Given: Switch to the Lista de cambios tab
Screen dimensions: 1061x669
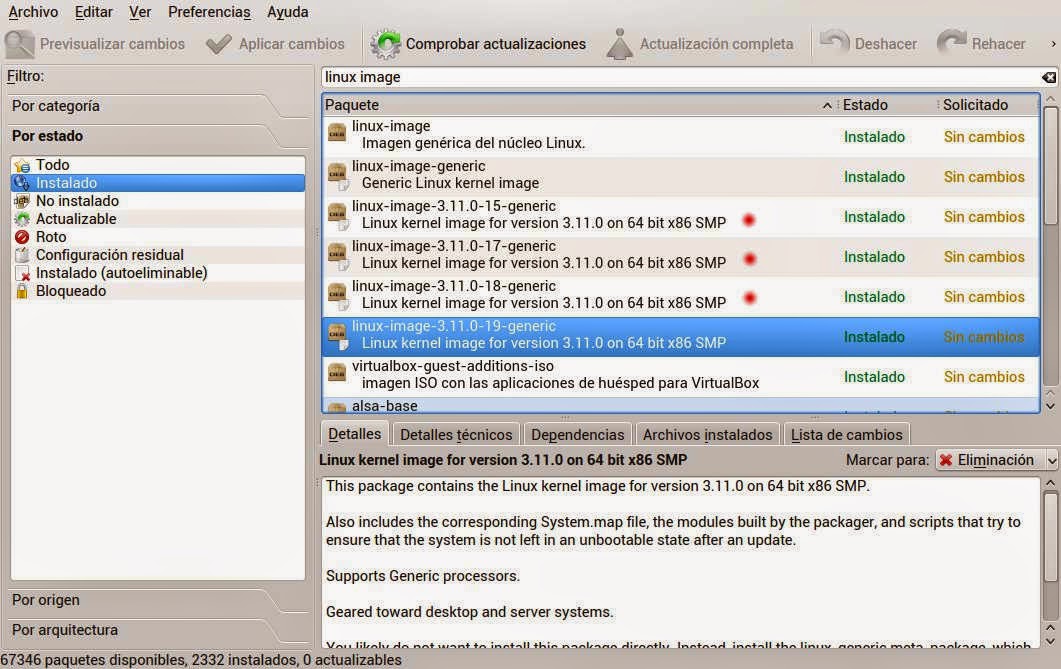Looking at the screenshot, I should click(846, 434).
